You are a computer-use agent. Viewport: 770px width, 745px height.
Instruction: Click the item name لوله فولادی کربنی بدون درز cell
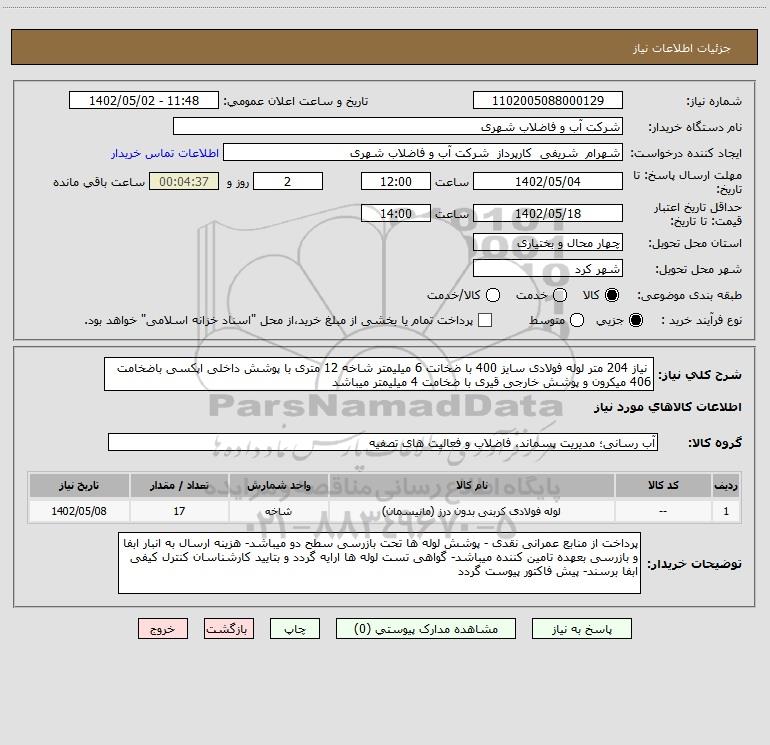[x=471, y=511]
